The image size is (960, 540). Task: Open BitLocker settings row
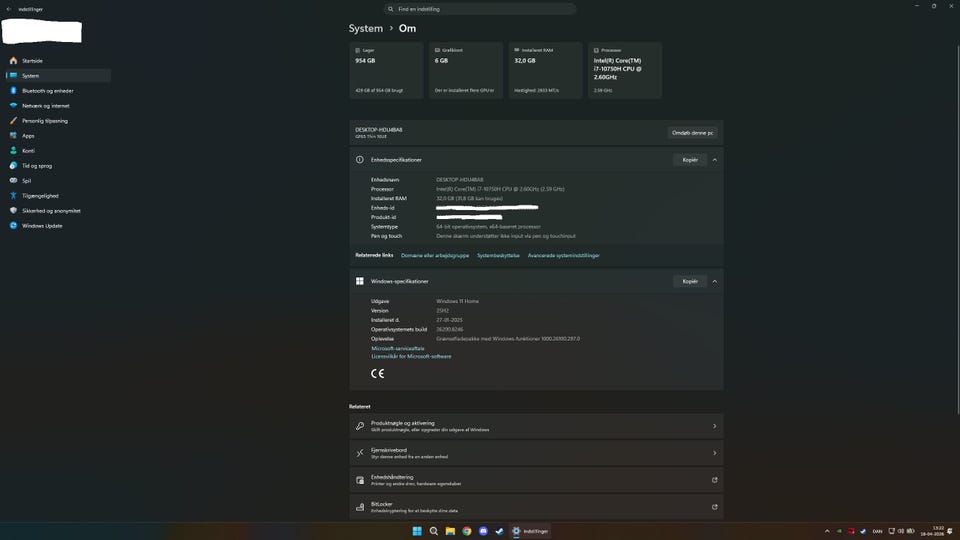point(536,507)
